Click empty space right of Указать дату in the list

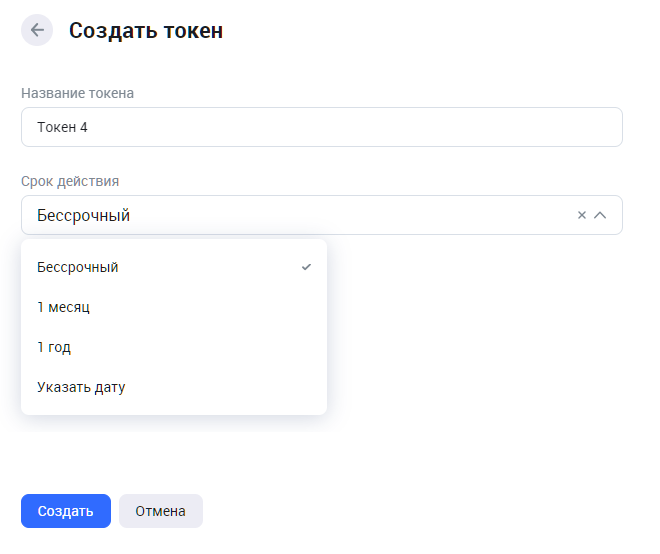(230, 387)
